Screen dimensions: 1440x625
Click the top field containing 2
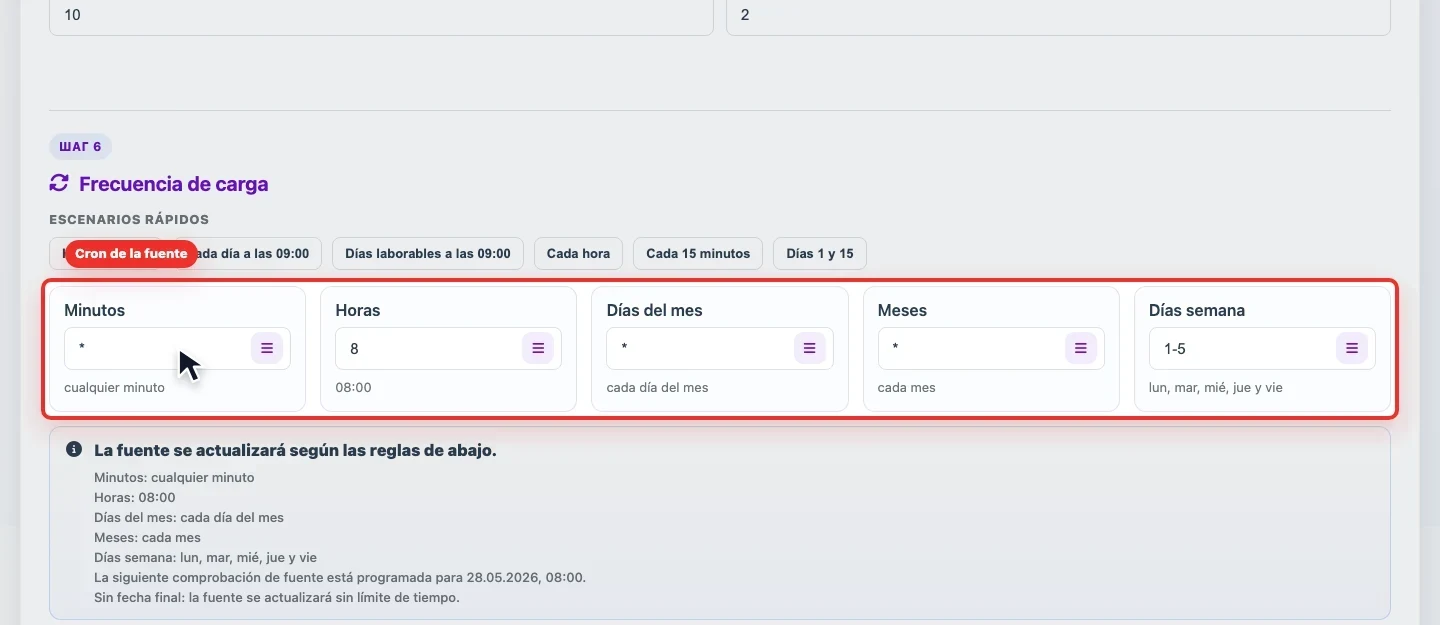click(1058, 17)
